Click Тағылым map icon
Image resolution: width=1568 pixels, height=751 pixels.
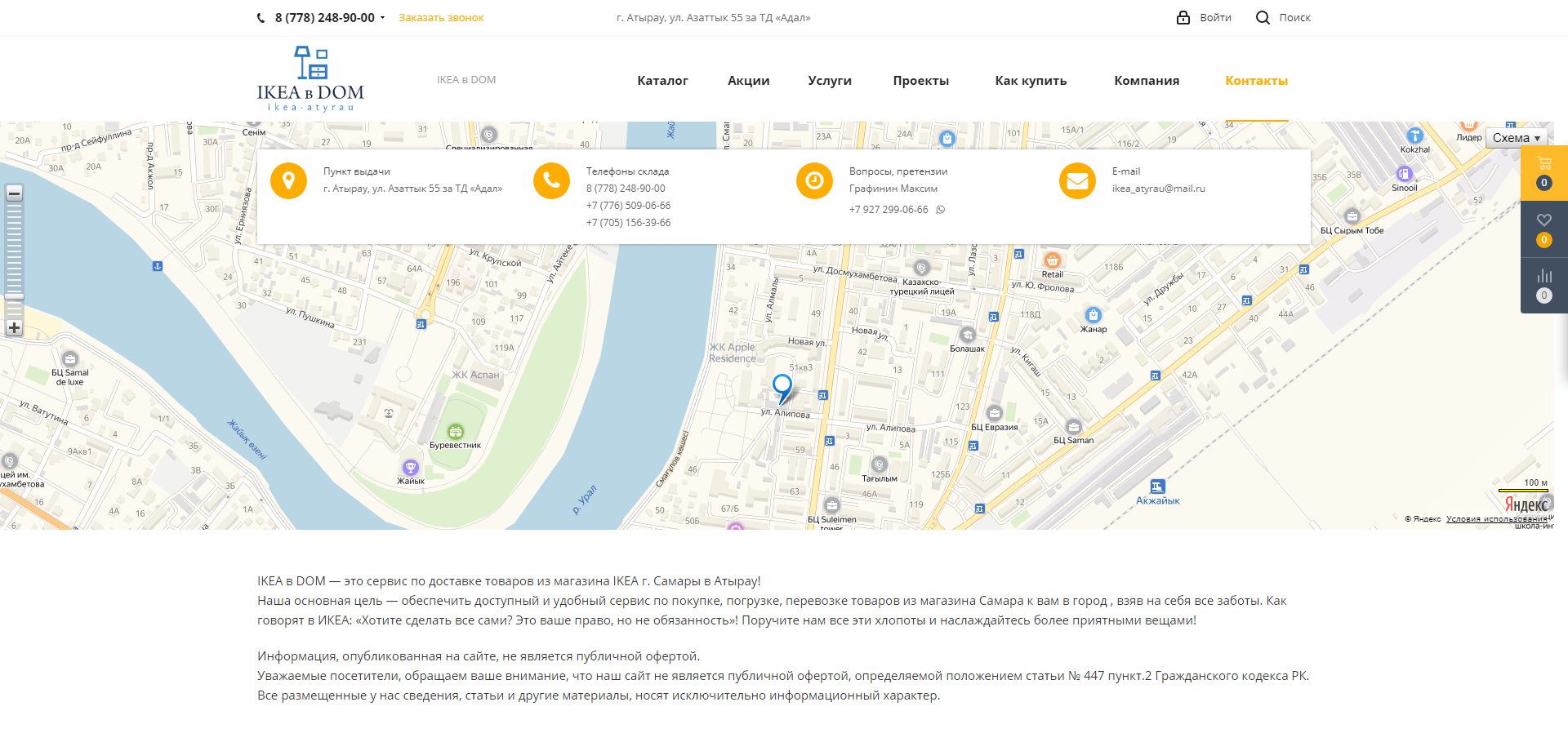(x=880, y=464)
